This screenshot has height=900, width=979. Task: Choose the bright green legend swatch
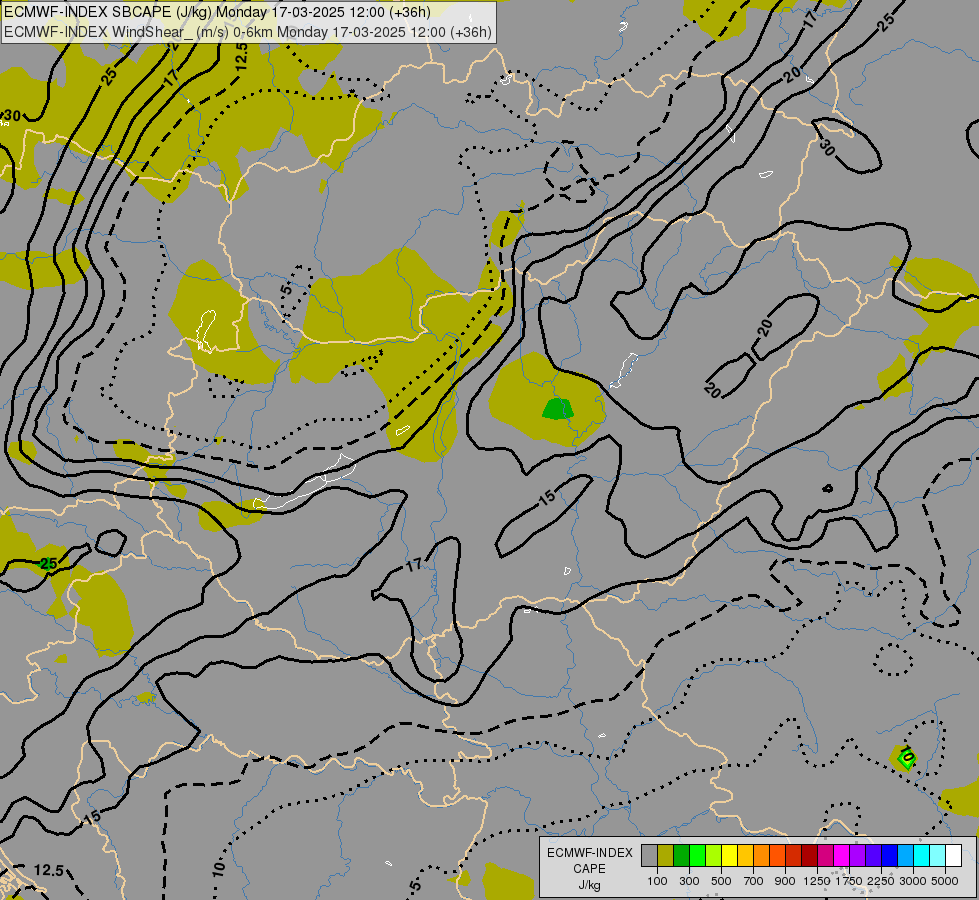[697, 855]
